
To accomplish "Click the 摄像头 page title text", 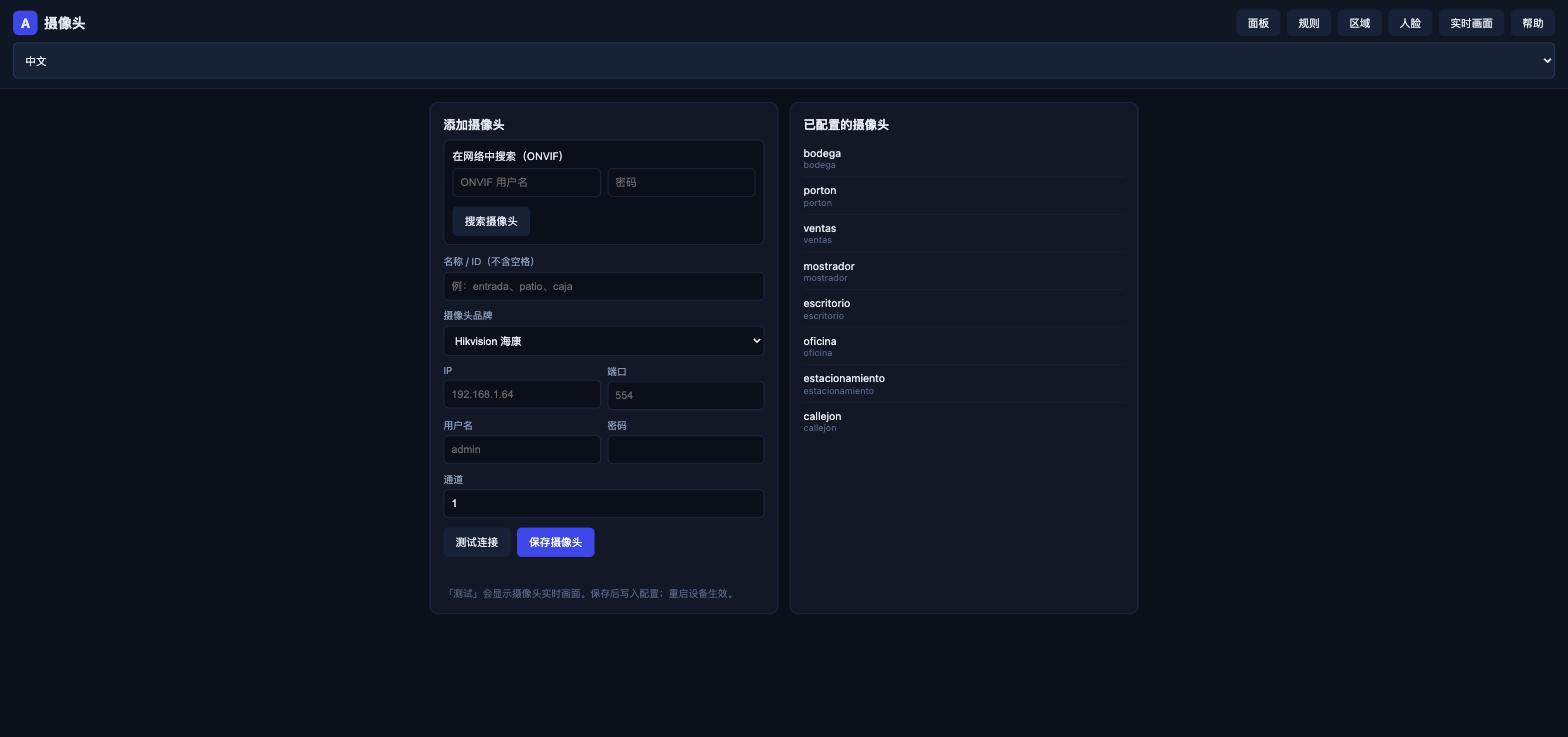I will click(64, 23).
